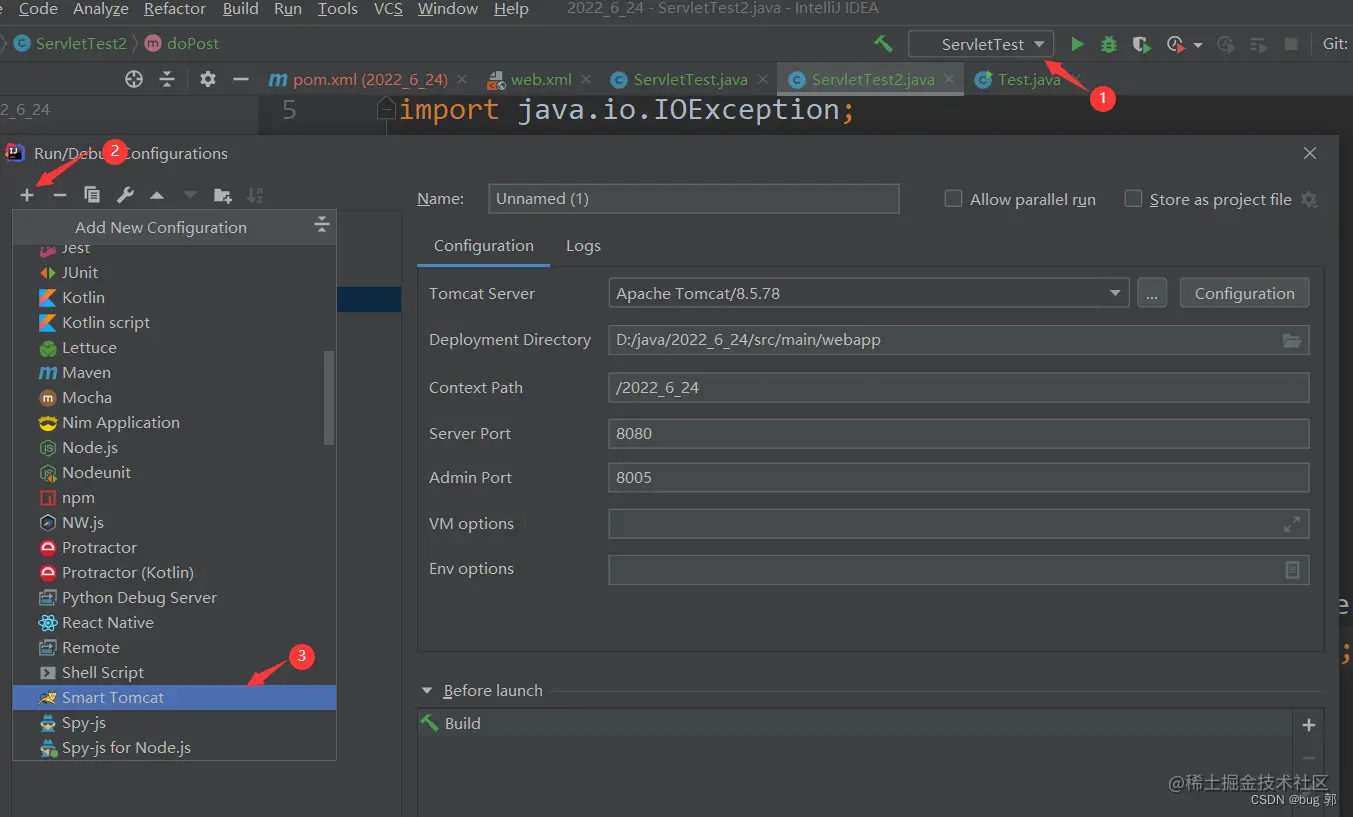Select Shell Script configuration type
The height and width of the screenshot is (817, 1353).
(174, 672)
